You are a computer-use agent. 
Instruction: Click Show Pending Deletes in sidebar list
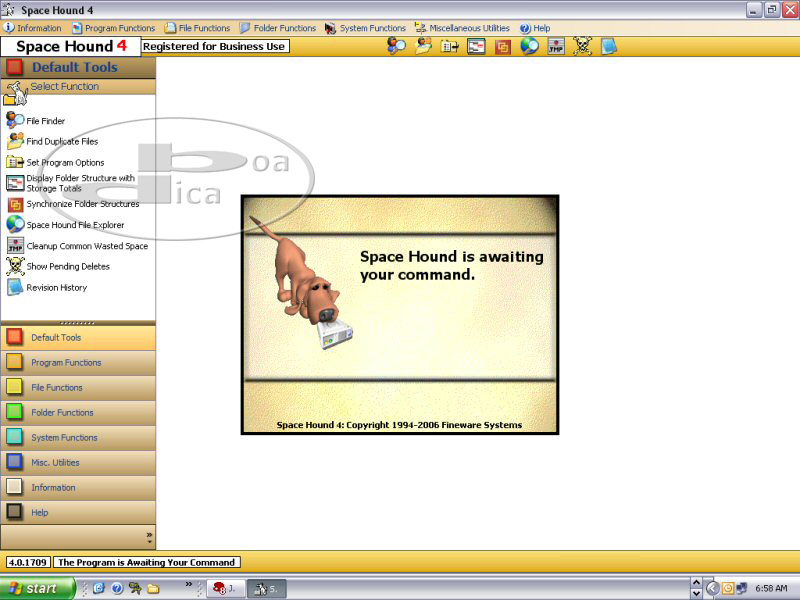tap(67, 267)
